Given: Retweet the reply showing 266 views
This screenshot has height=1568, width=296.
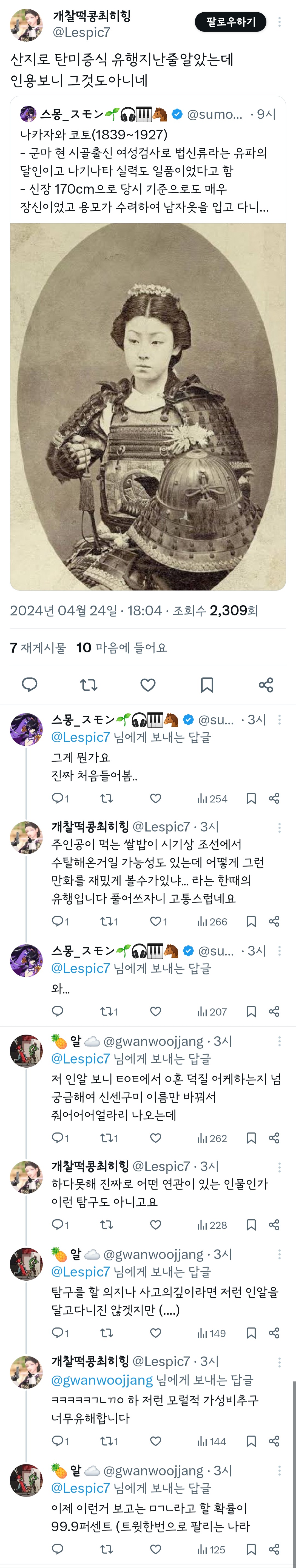Looking at the screenshot, I should pyautogui.click(x=109, y=921).
